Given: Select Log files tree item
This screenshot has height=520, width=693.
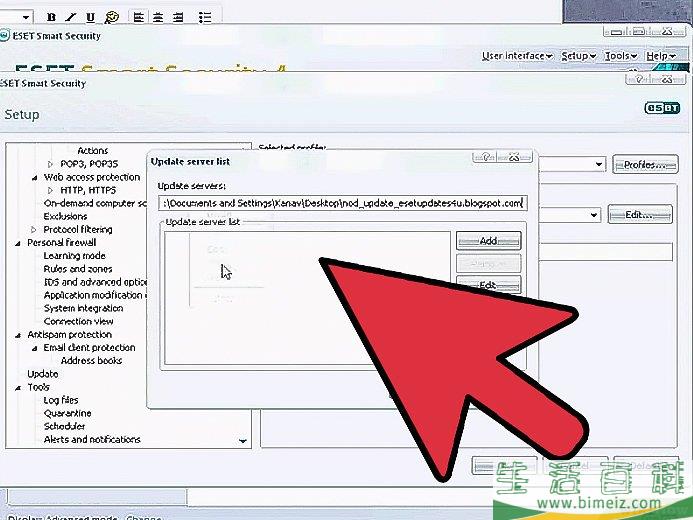Looking at the screenshot, I should (61, 400).
